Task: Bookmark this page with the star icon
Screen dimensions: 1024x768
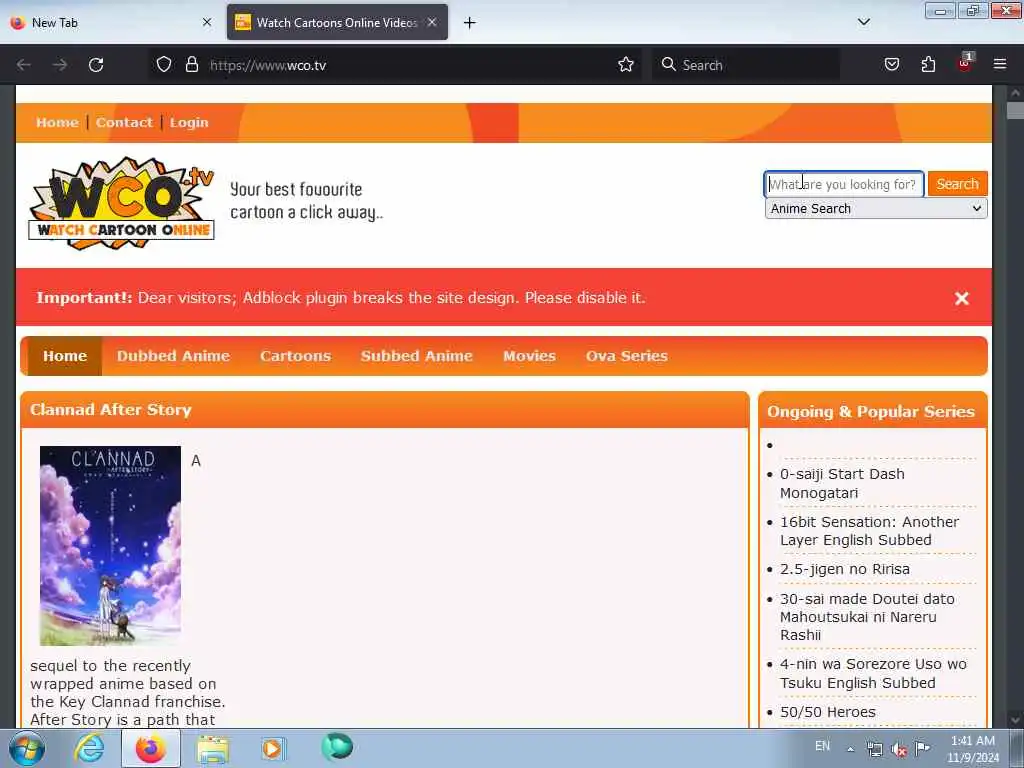Action: tap(626, 64)
